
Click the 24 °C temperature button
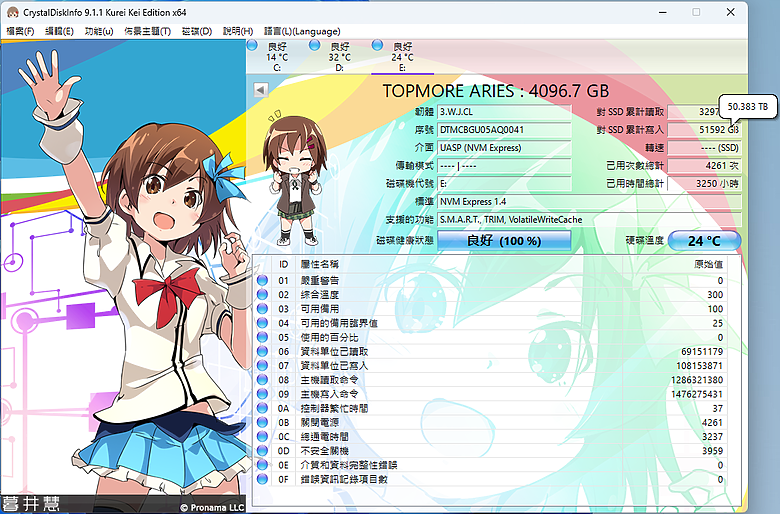click(704, 241)
